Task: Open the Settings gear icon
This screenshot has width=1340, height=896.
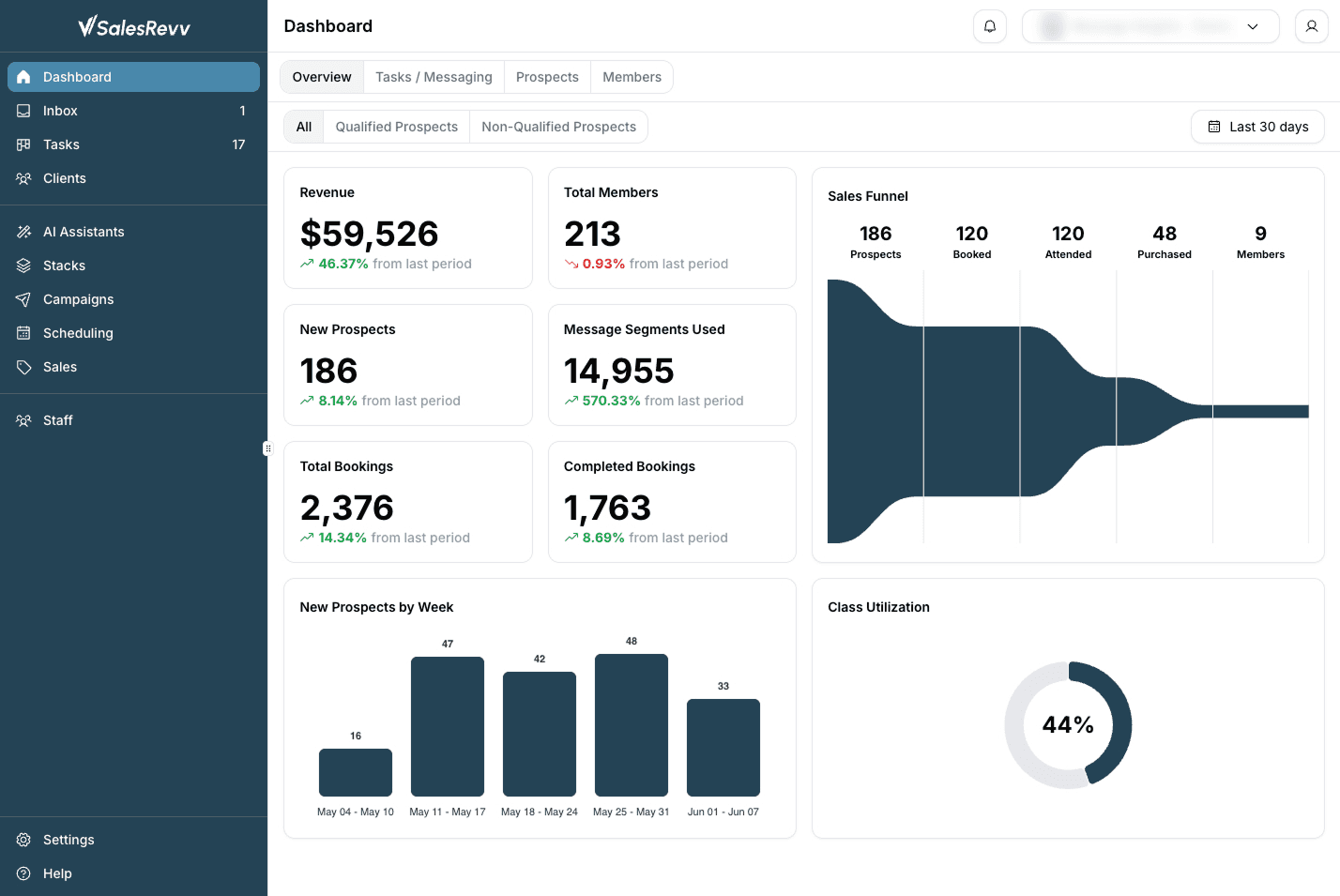Action: click(x=23, y=840)
